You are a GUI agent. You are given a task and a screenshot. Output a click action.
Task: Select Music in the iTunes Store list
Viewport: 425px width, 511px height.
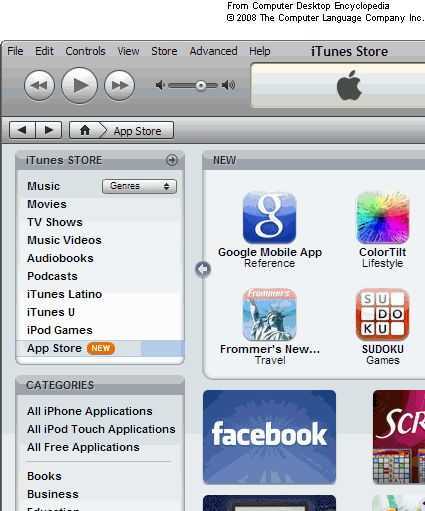point(44,186)
